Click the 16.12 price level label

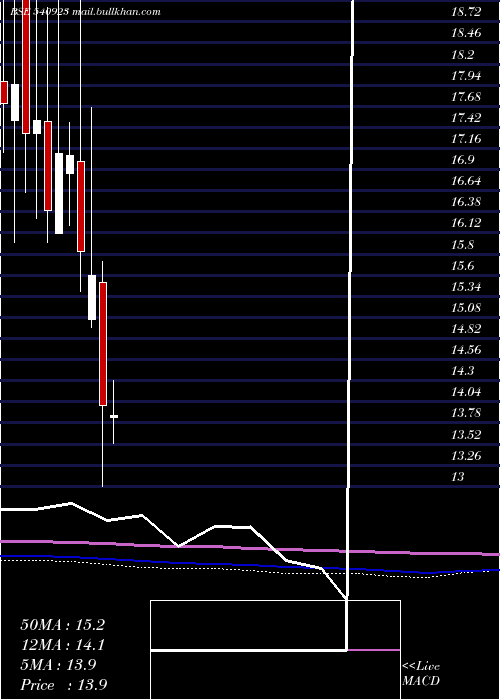[466, 223]
